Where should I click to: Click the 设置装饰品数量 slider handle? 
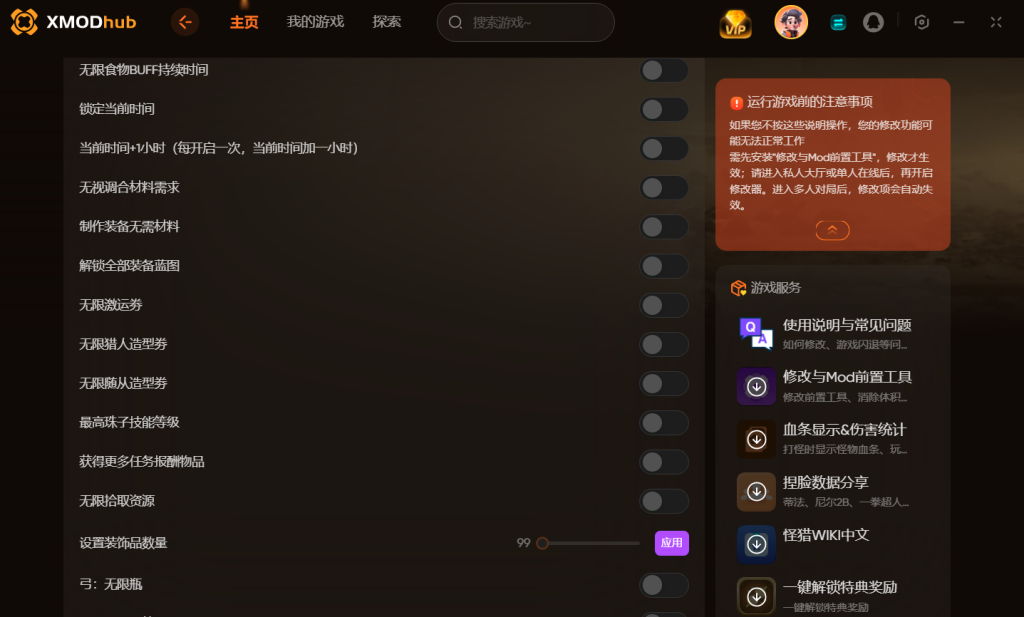pyautogui.click(x=542, y=543)
